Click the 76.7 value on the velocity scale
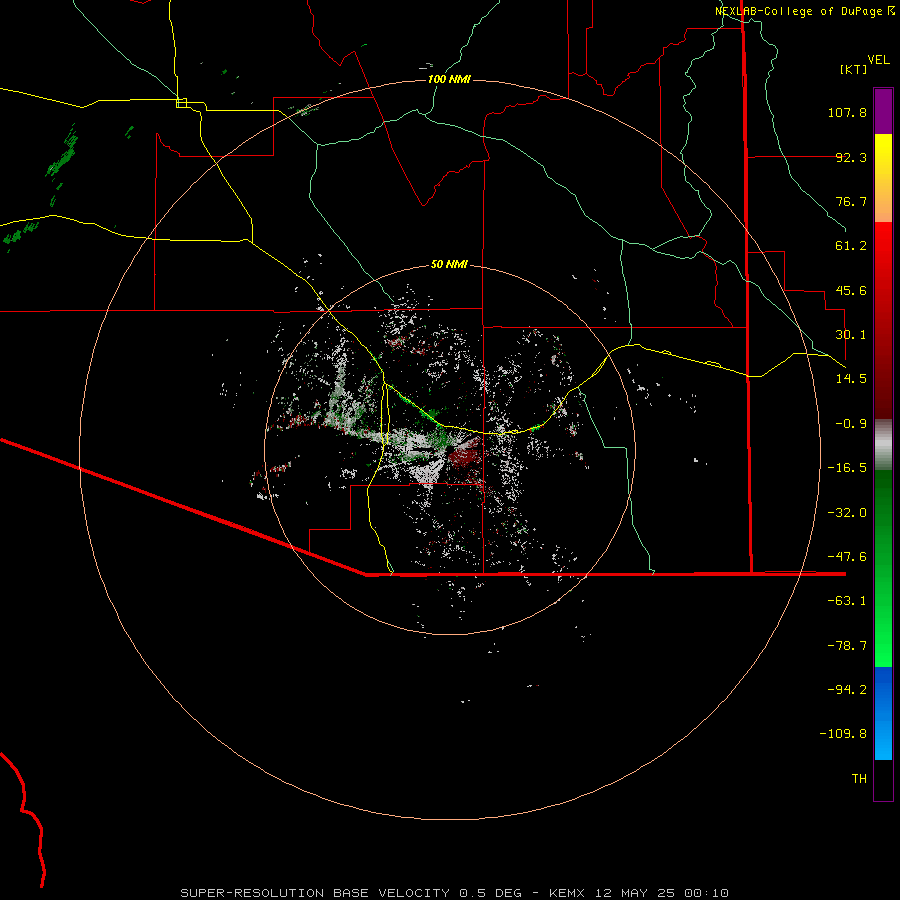The height and width of the screenshot is (900, 900). click(851, 201)
